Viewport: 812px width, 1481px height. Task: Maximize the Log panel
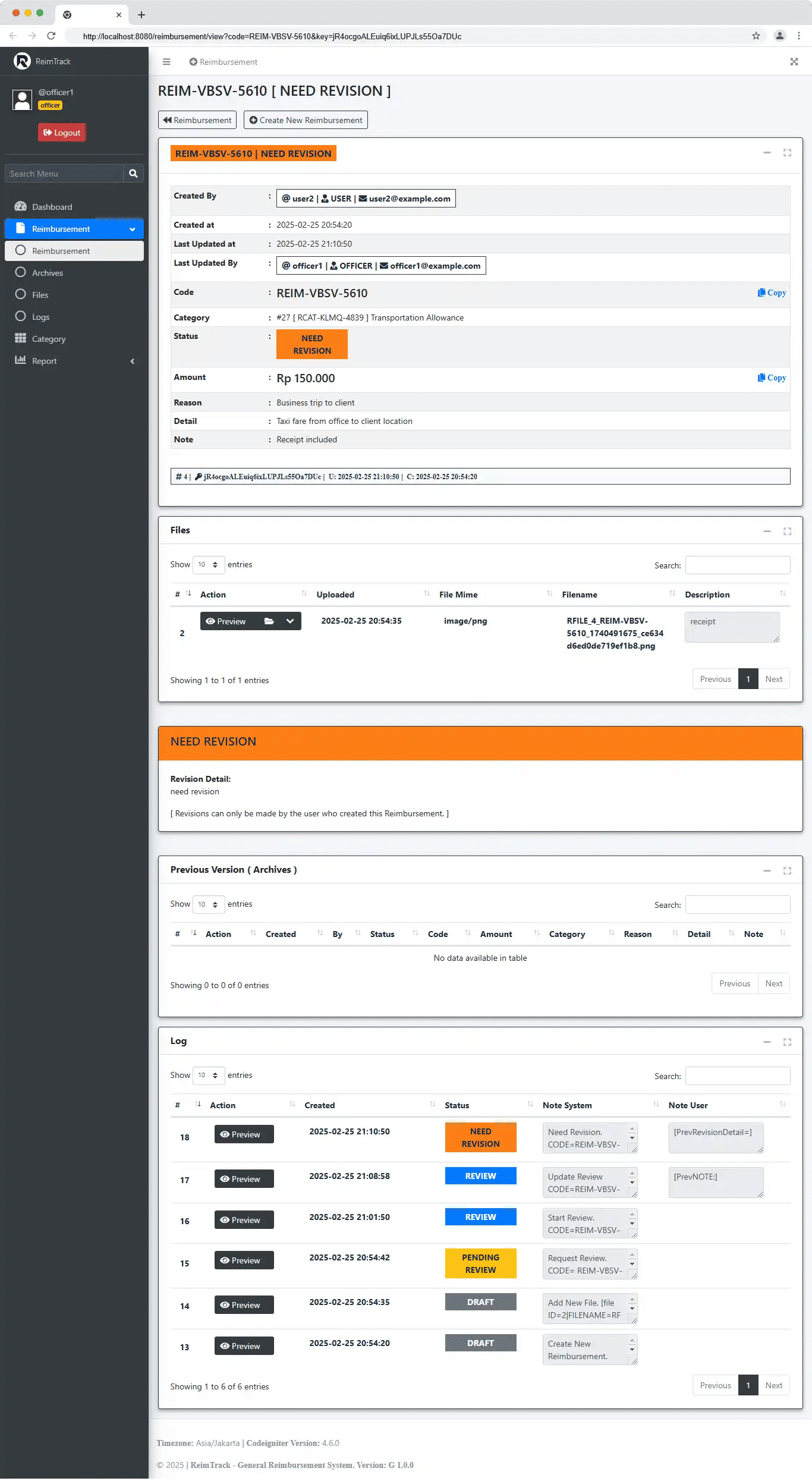pos(787,1042)
